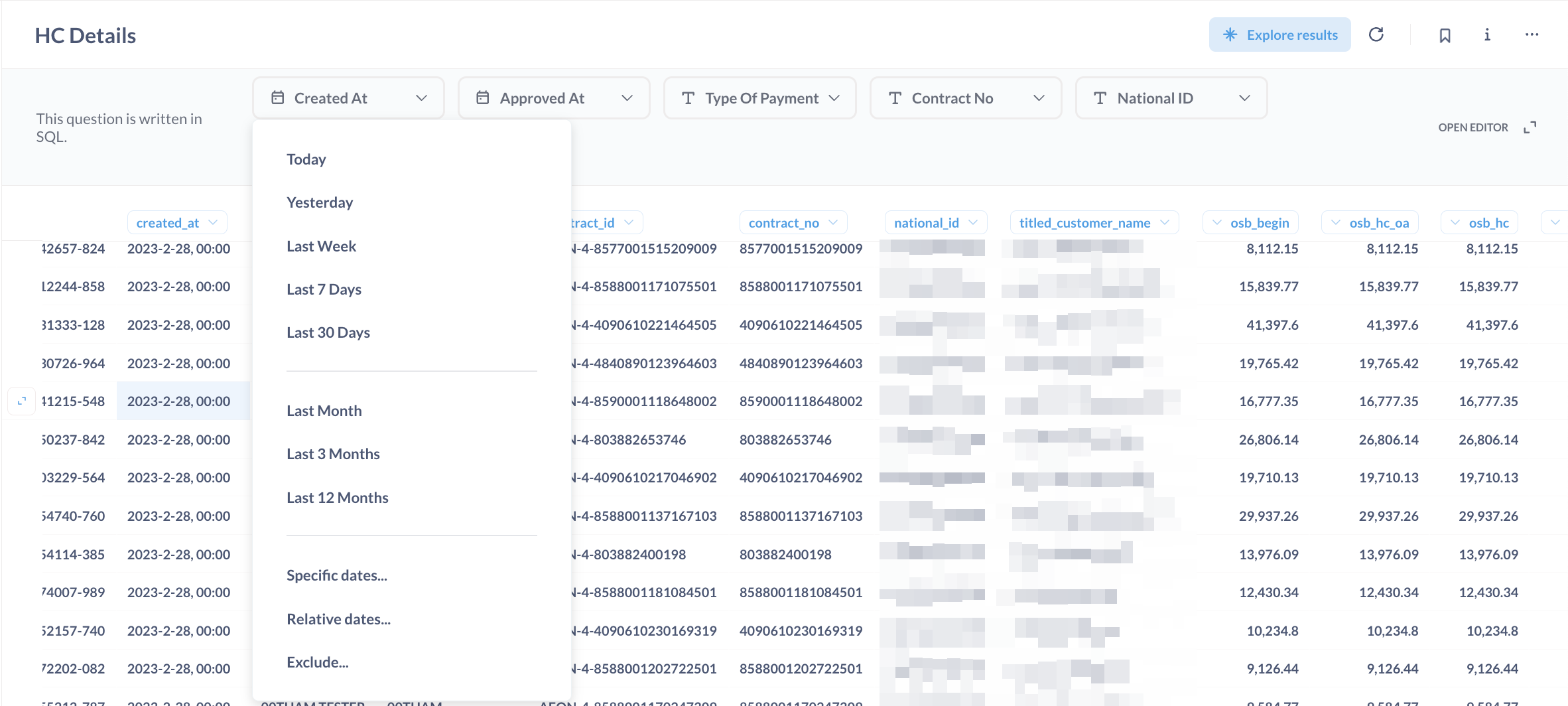This screenshot has width=1568, height=706.
Task: Click osb_begin value 8,112.15
Action: (x=1272, y=249)
